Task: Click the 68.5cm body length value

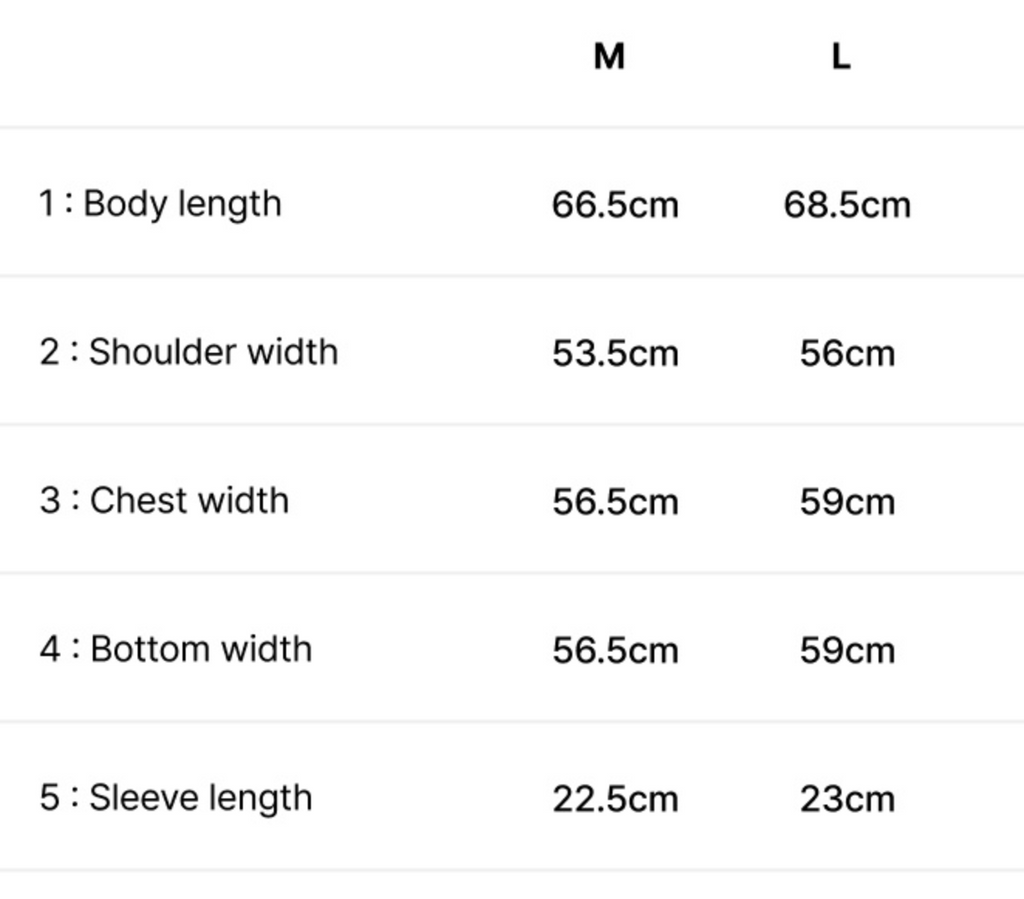Action: click(x=847, y=205)
